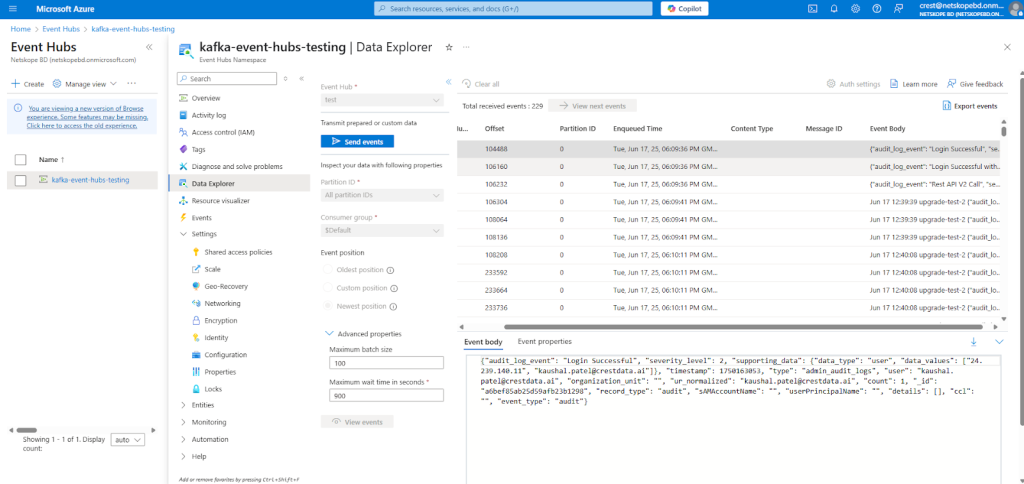Open the Partition ID dropdown

(382, 195)
